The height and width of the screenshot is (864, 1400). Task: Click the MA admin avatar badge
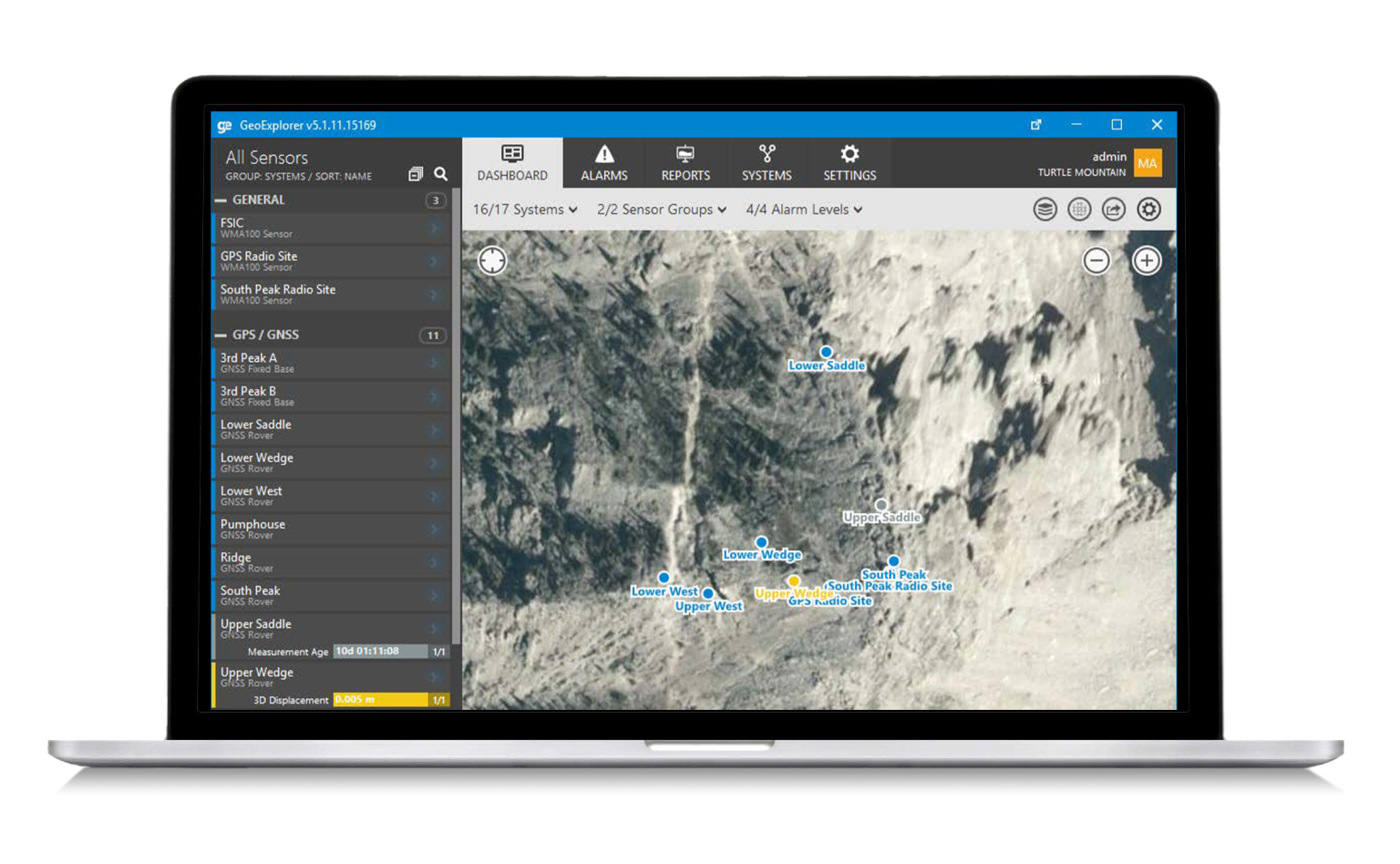pyautogui.click(x=1148, y=162)
